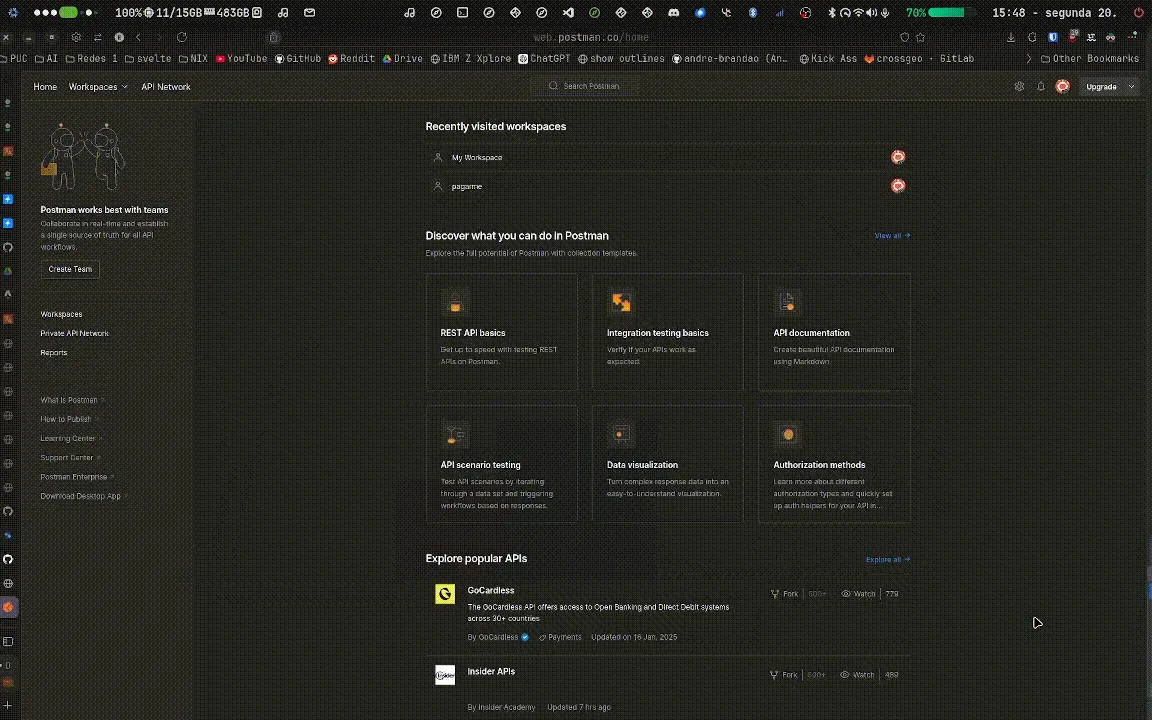This screenshot has width=1152, height=720.
Task: Click the volume icon in menu bar
Action: (871, 12)
